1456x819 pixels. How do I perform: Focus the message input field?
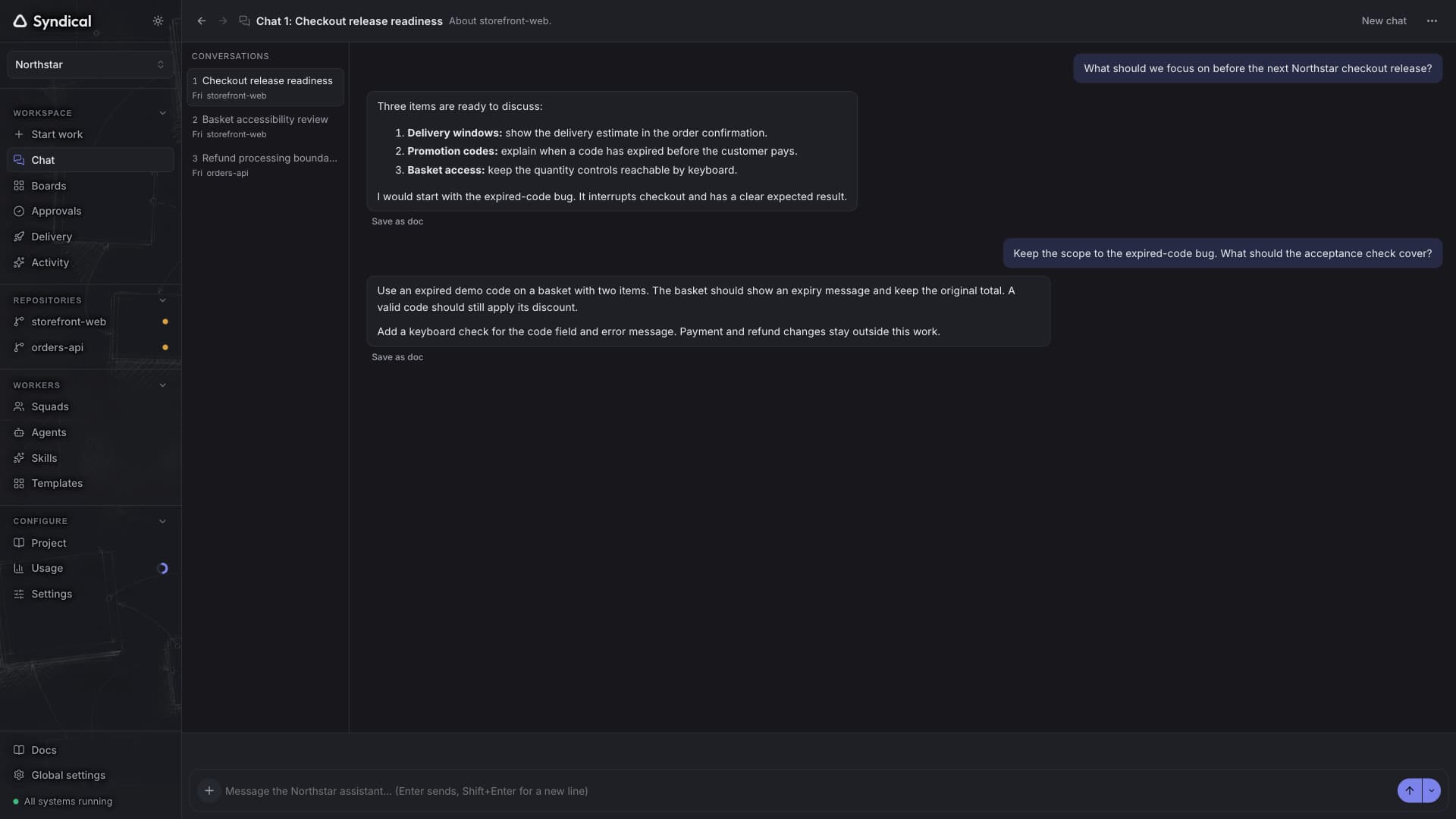[x=808, y=791]
